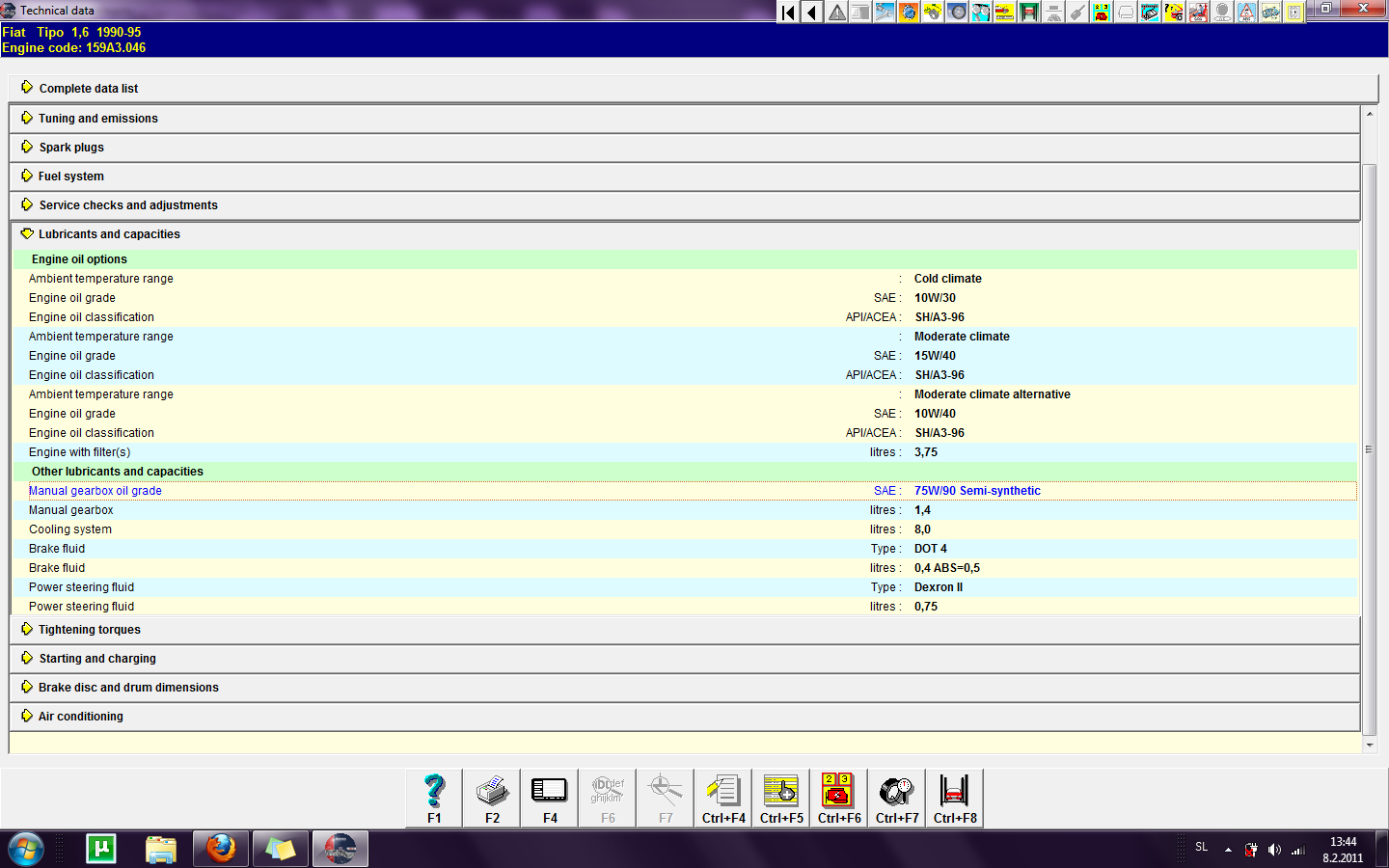Open the question mark car diagnostics toolbar icon
The width and height of the screenshot is (1389, 868).
coord(1174,12)
